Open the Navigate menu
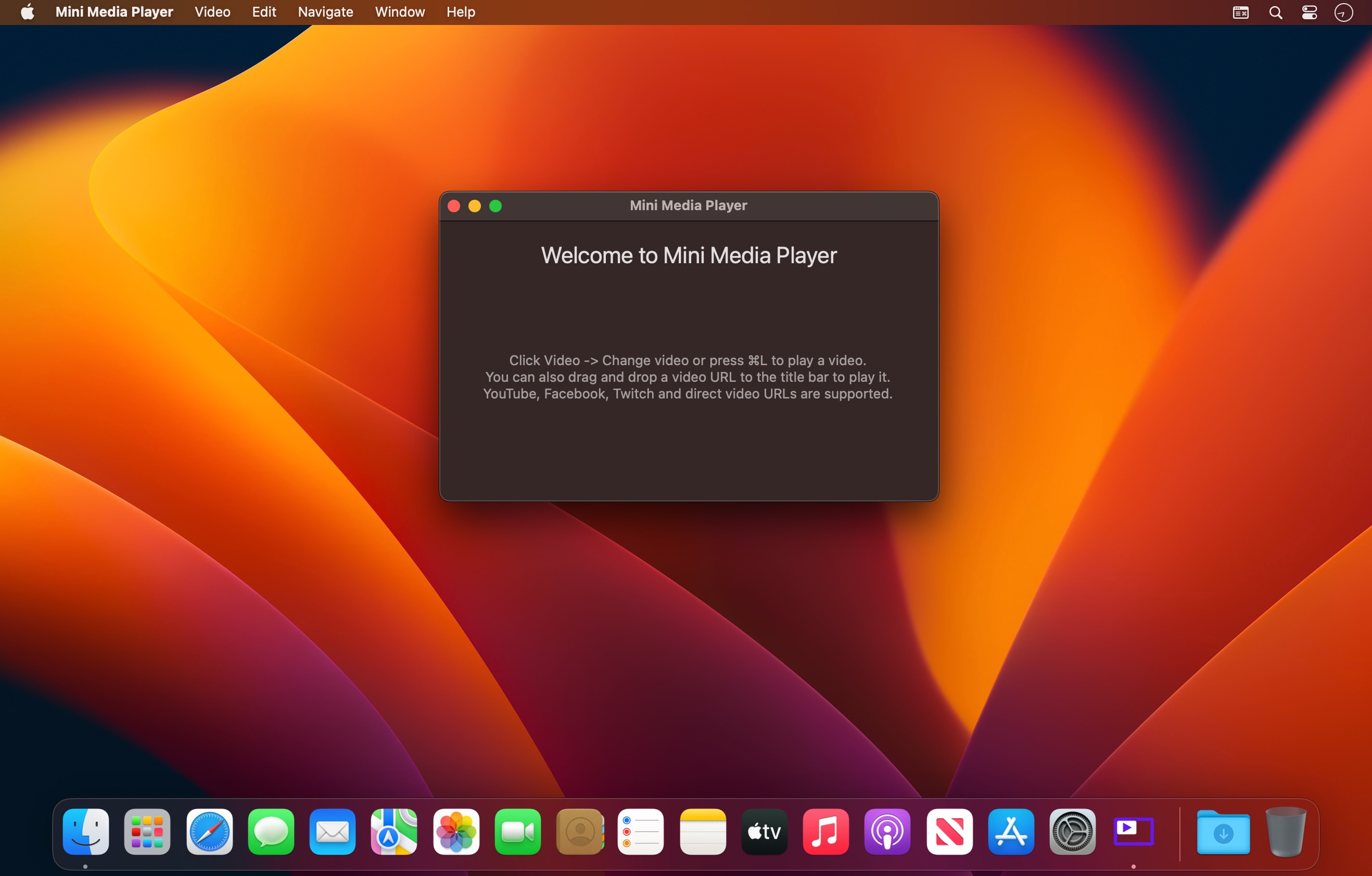 point(325,12)
